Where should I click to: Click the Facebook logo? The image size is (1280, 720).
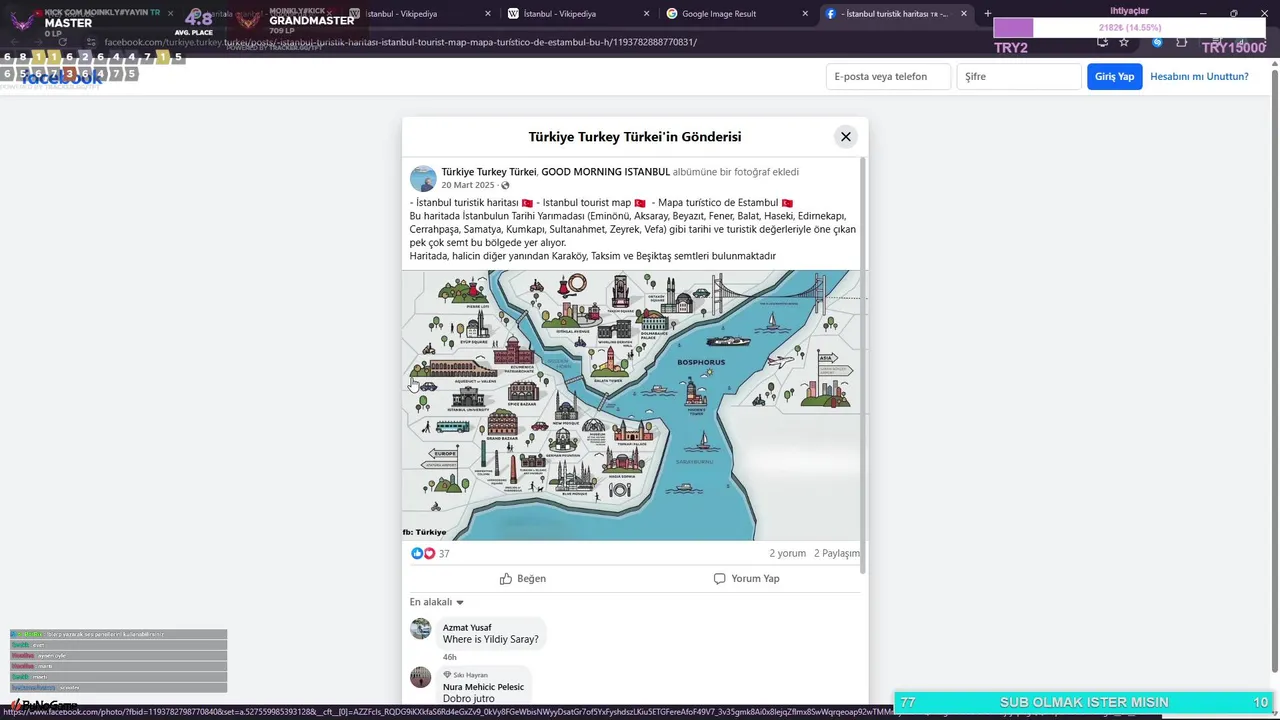[x=62, y=77]
